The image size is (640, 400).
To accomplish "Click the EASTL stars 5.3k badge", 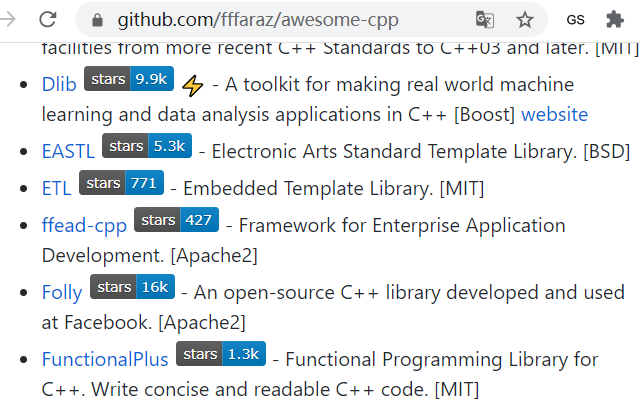I will tap(147, 145).
